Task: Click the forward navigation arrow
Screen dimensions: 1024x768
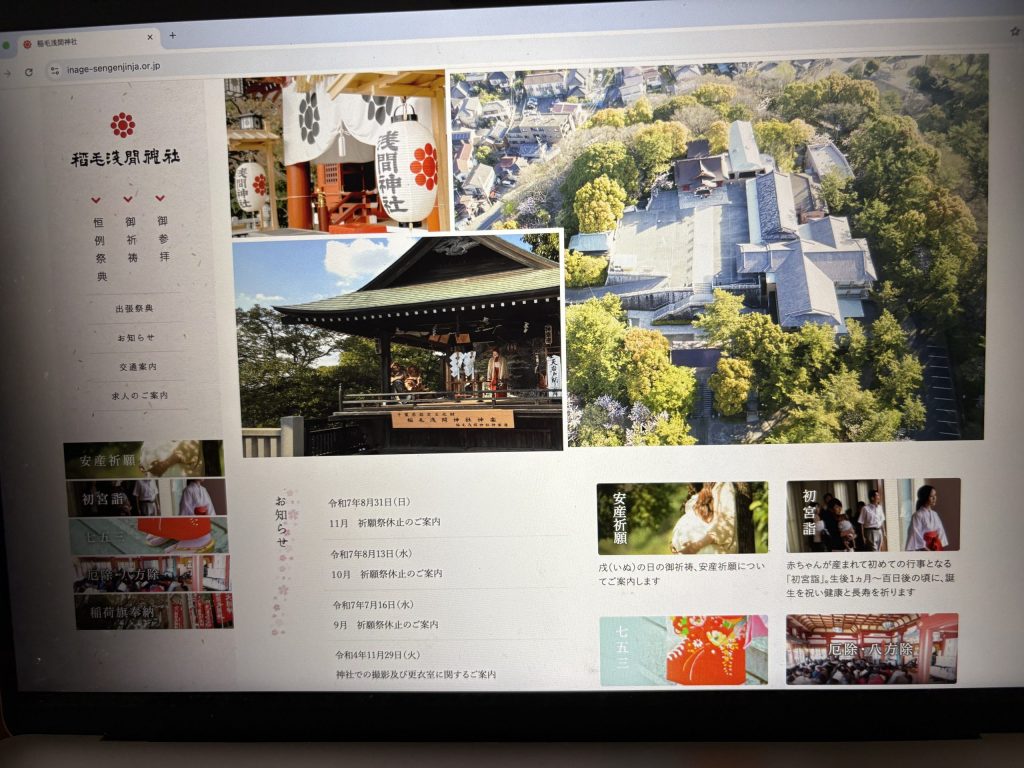Action: (x=7, y=73)
